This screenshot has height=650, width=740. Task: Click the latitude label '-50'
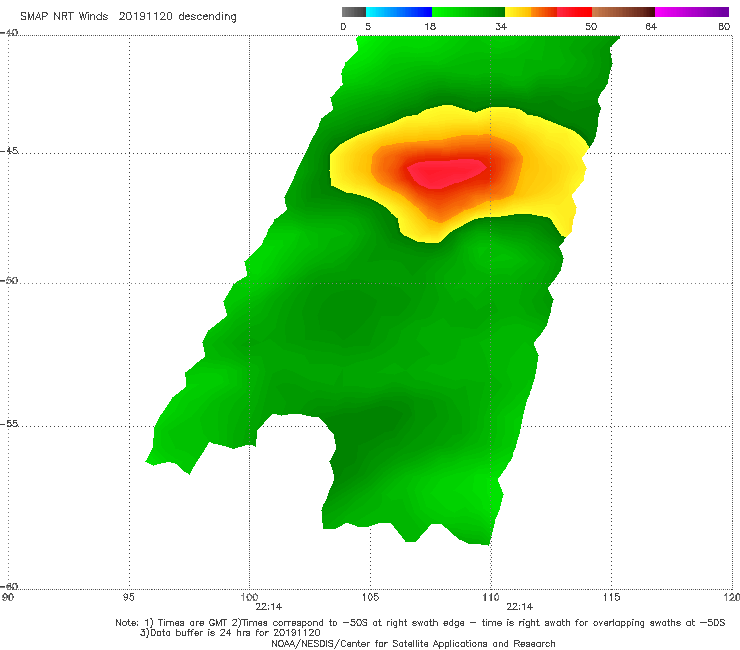(x=9, y=280)
